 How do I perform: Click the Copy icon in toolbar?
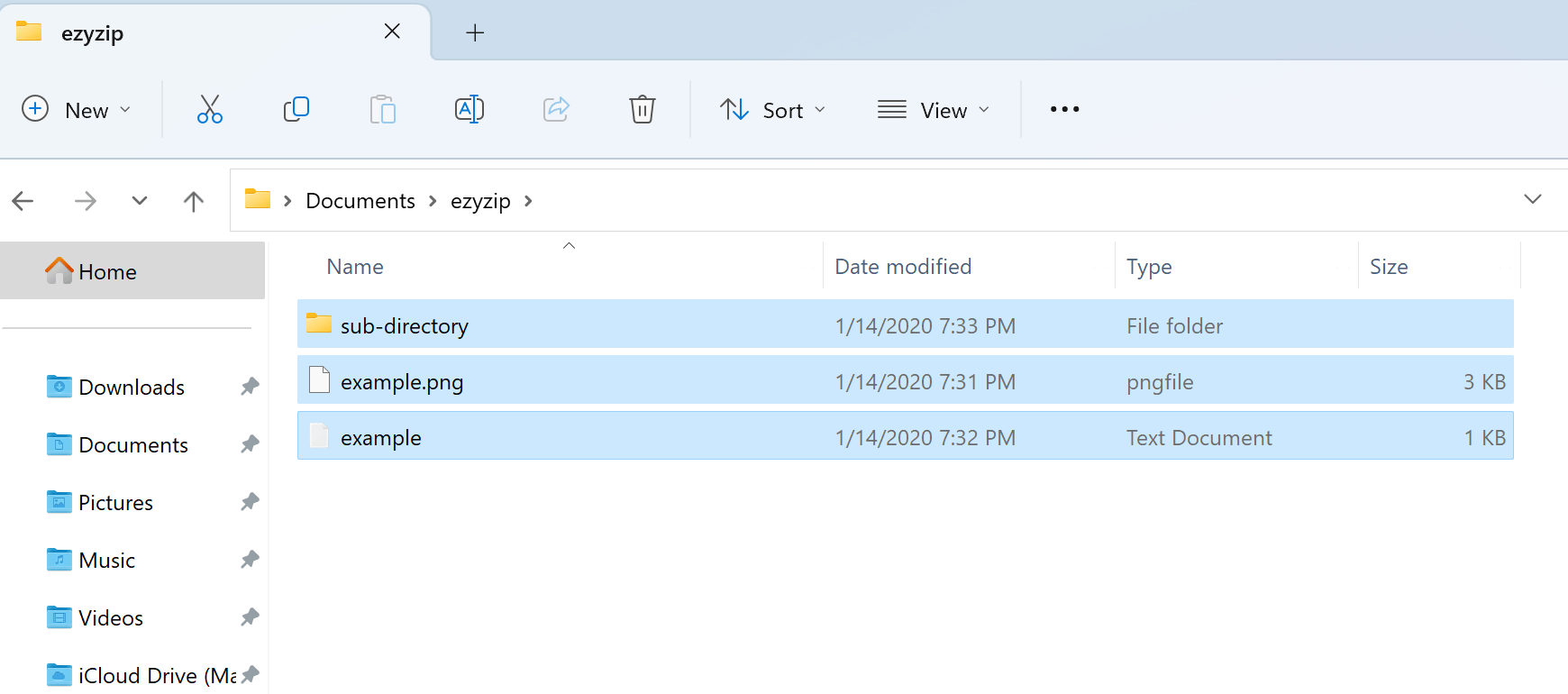pyautogui.click(x=296, y=109)
